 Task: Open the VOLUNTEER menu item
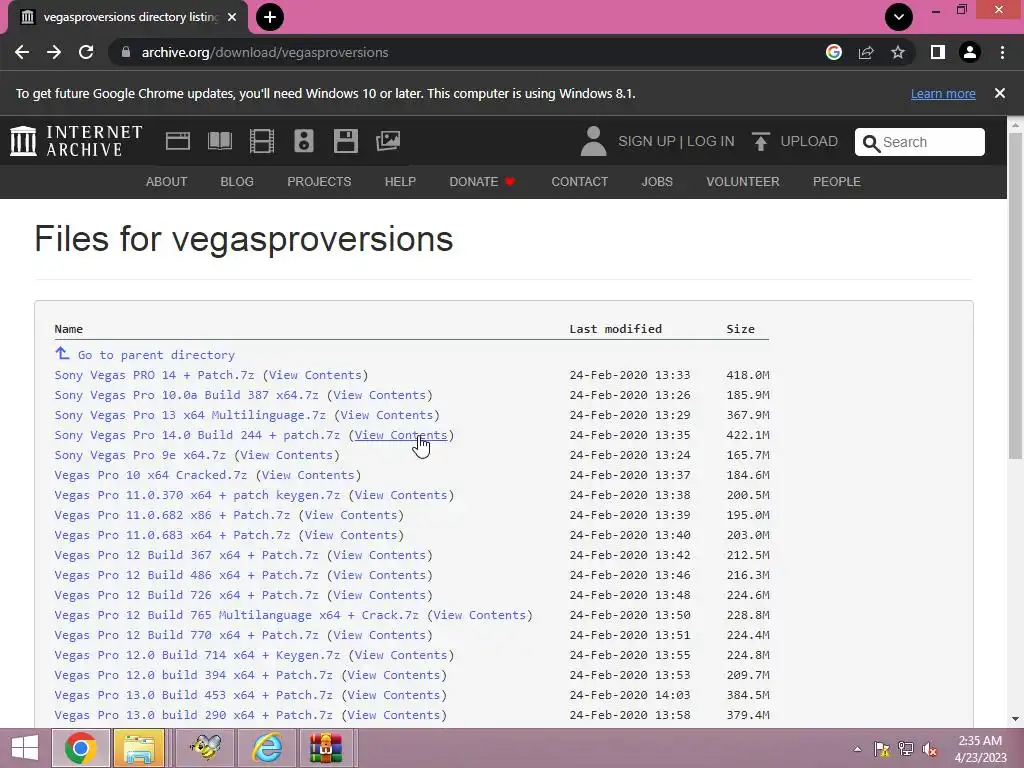point(743,182)
